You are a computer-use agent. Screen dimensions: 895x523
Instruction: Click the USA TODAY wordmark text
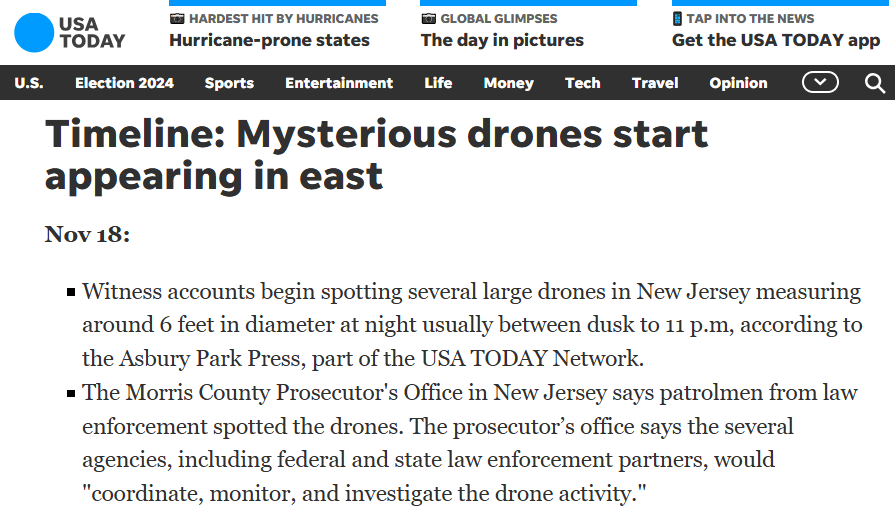92,33
